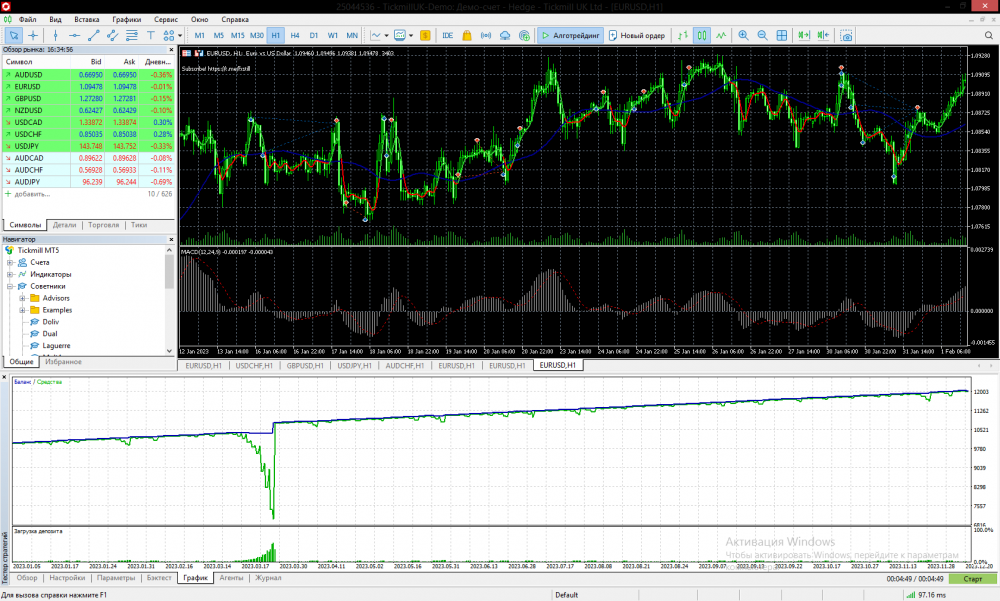Image resolution: width=1000 pixels, height=601 pixels.
Task: Toggle candlestick chart display mode
Action: tap(703, 35)
